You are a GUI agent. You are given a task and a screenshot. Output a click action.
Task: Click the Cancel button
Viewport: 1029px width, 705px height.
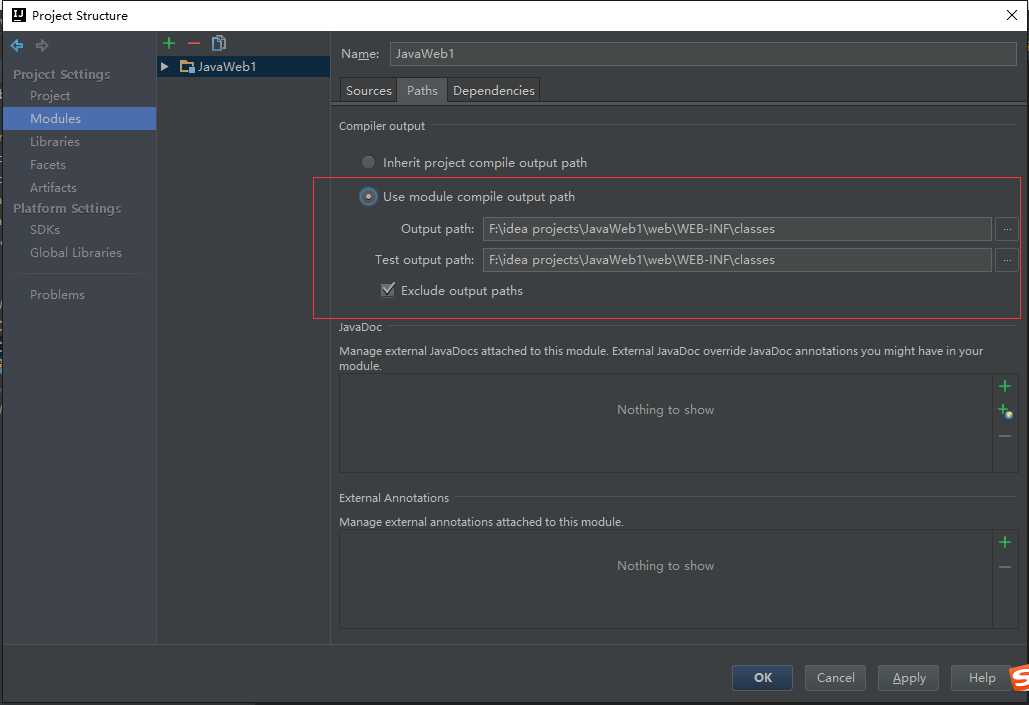click(x=835, y=677)
